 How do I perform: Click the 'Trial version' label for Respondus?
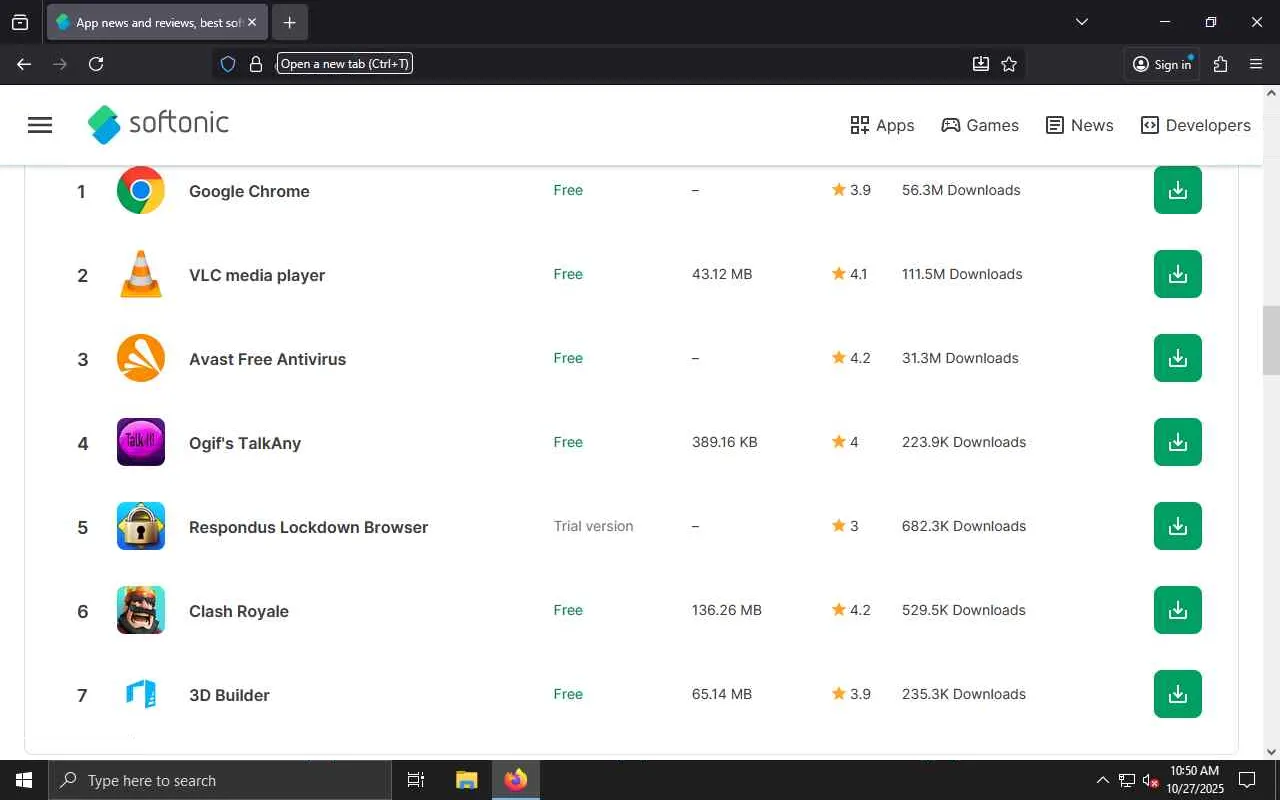(594, 526)
